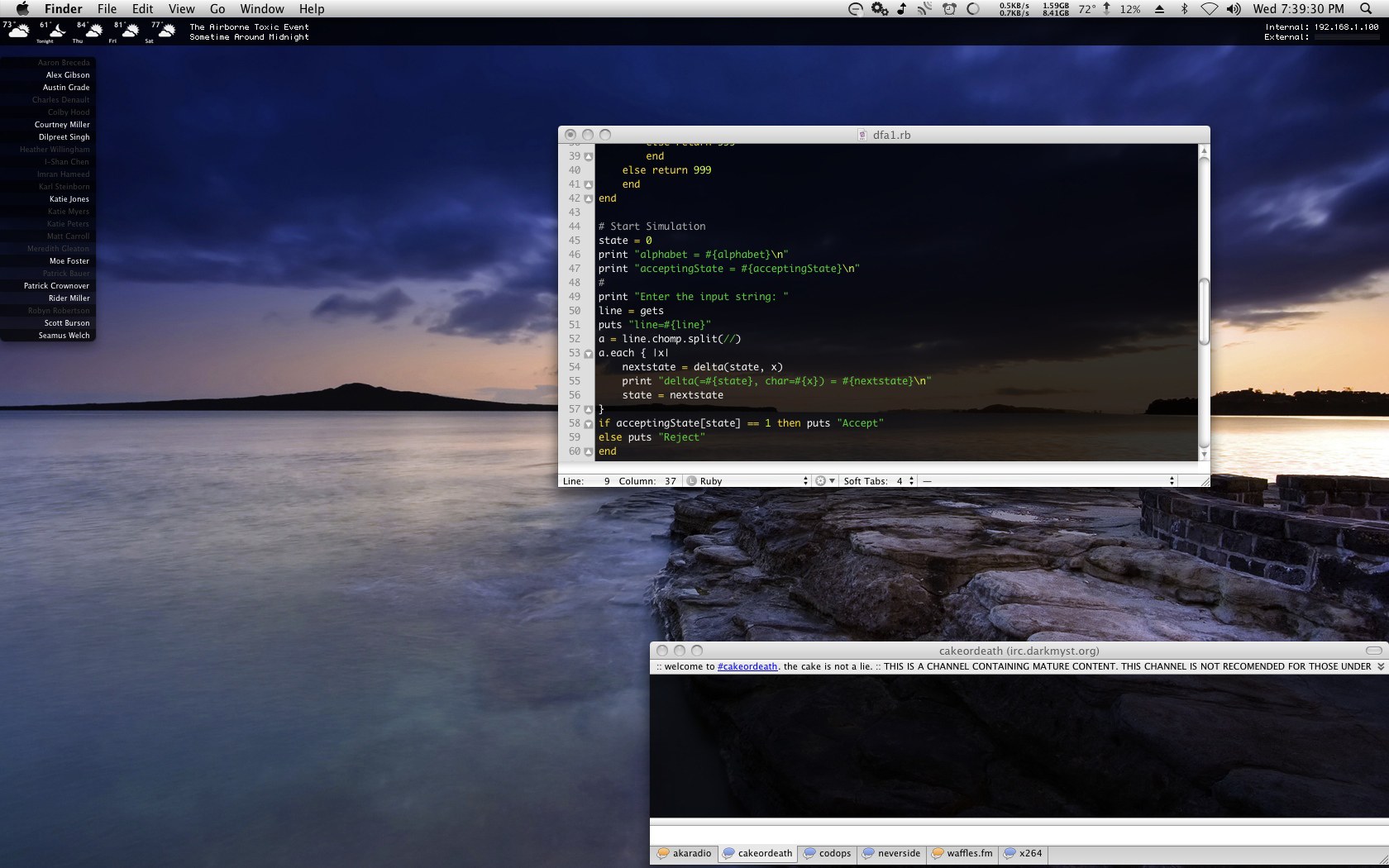Open the symbol list dropdown in status bar
Screen dimensions: 1389x868
pyautogui.click(x=1048, y=480)
